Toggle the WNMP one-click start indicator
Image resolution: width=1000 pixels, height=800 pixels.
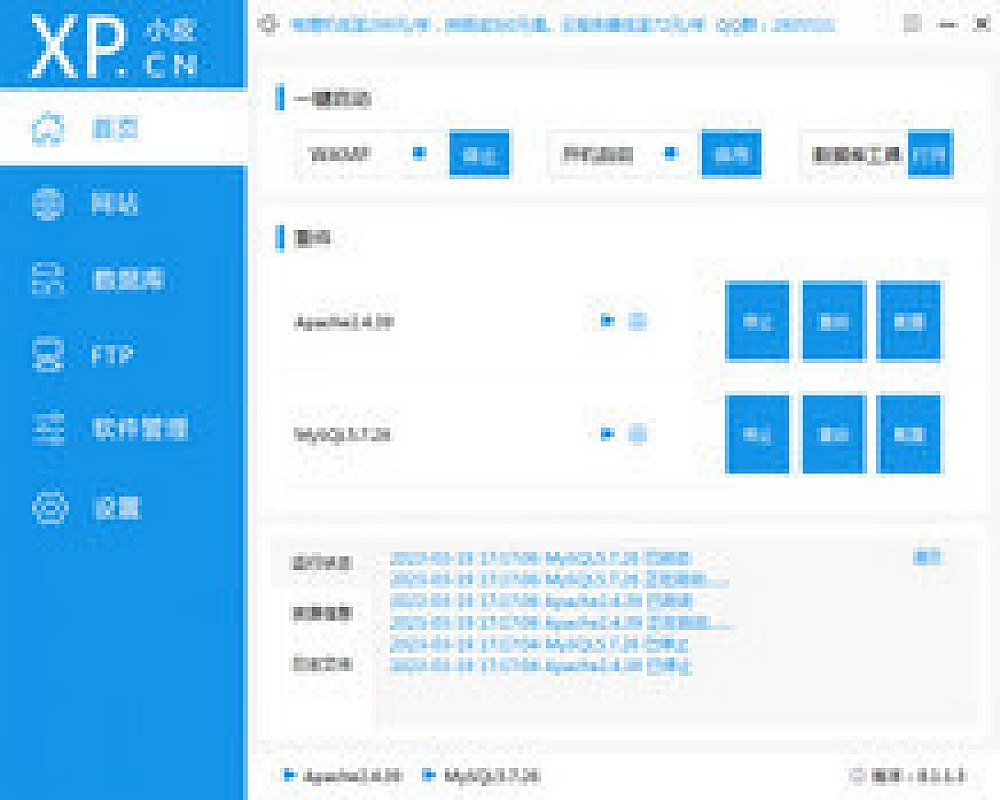[x=420, y=154]
